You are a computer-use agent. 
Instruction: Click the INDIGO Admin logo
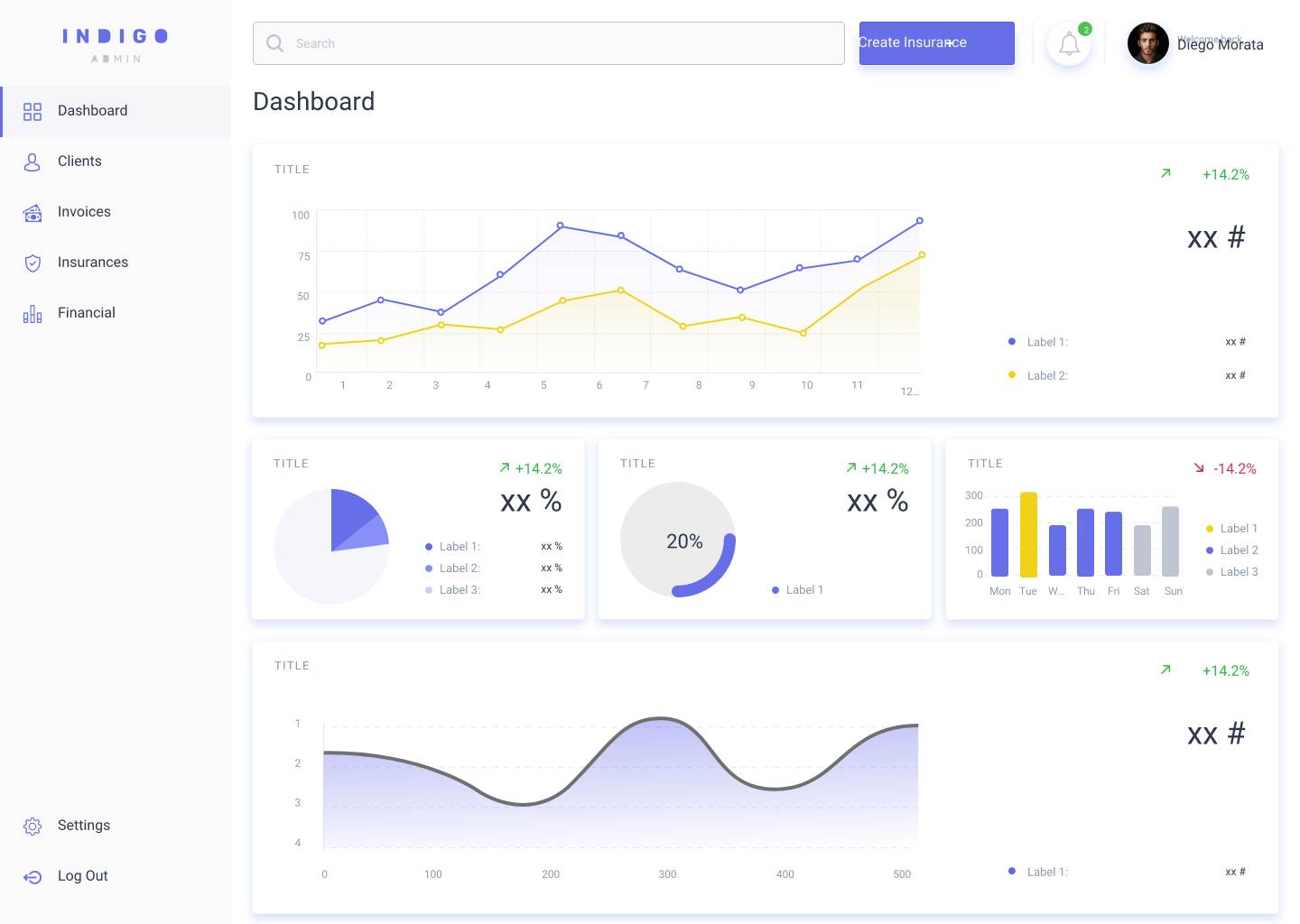pos(116,44)
